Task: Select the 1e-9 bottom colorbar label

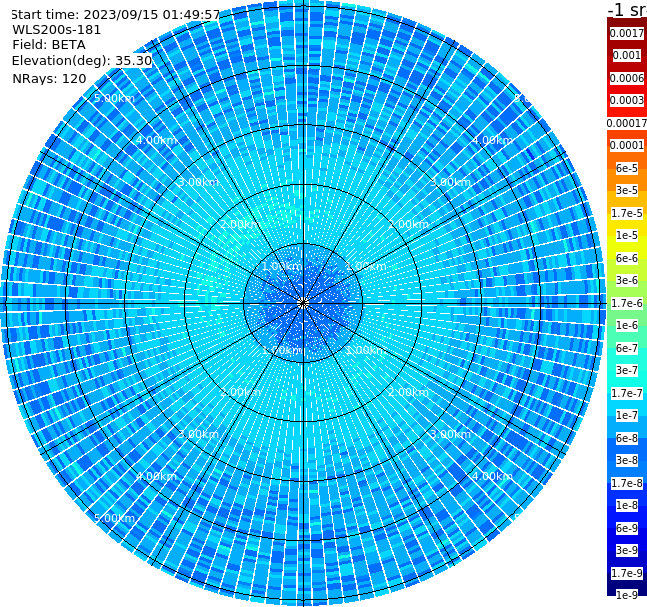Action: click(627, 595)
